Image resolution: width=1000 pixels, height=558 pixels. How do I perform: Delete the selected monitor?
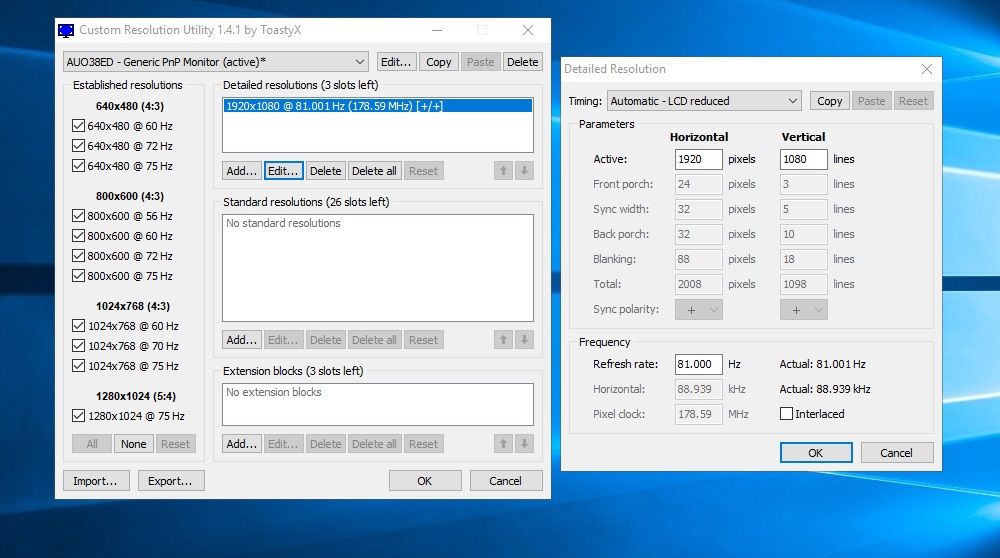click(522, 62)
